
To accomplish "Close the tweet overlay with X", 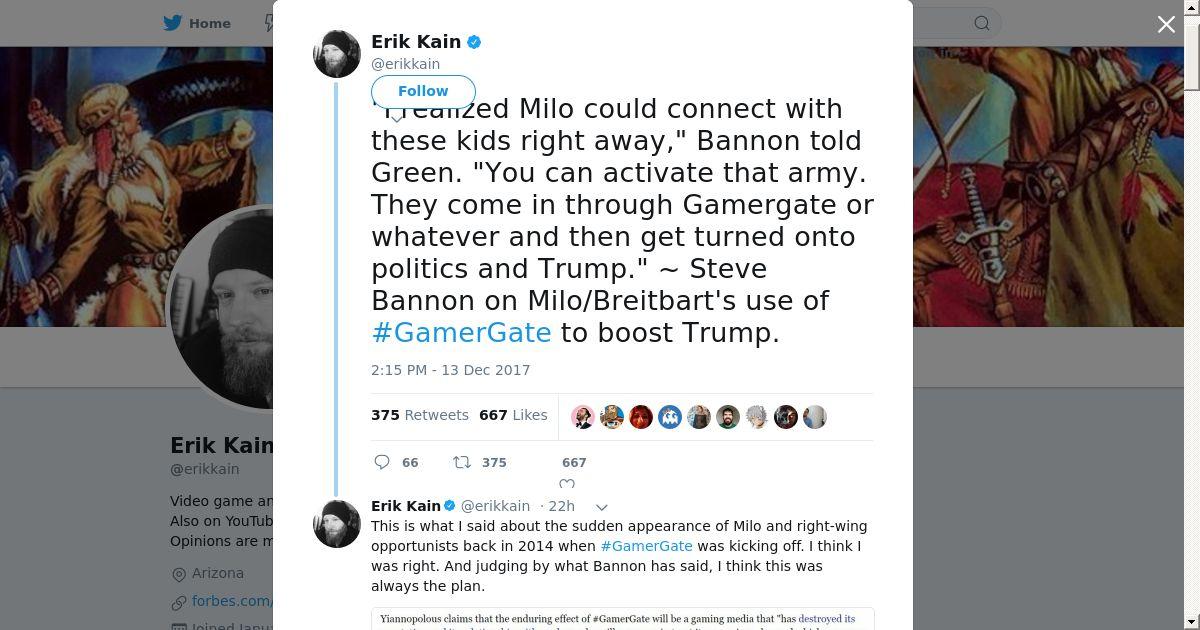I will tap(1166, 24).
